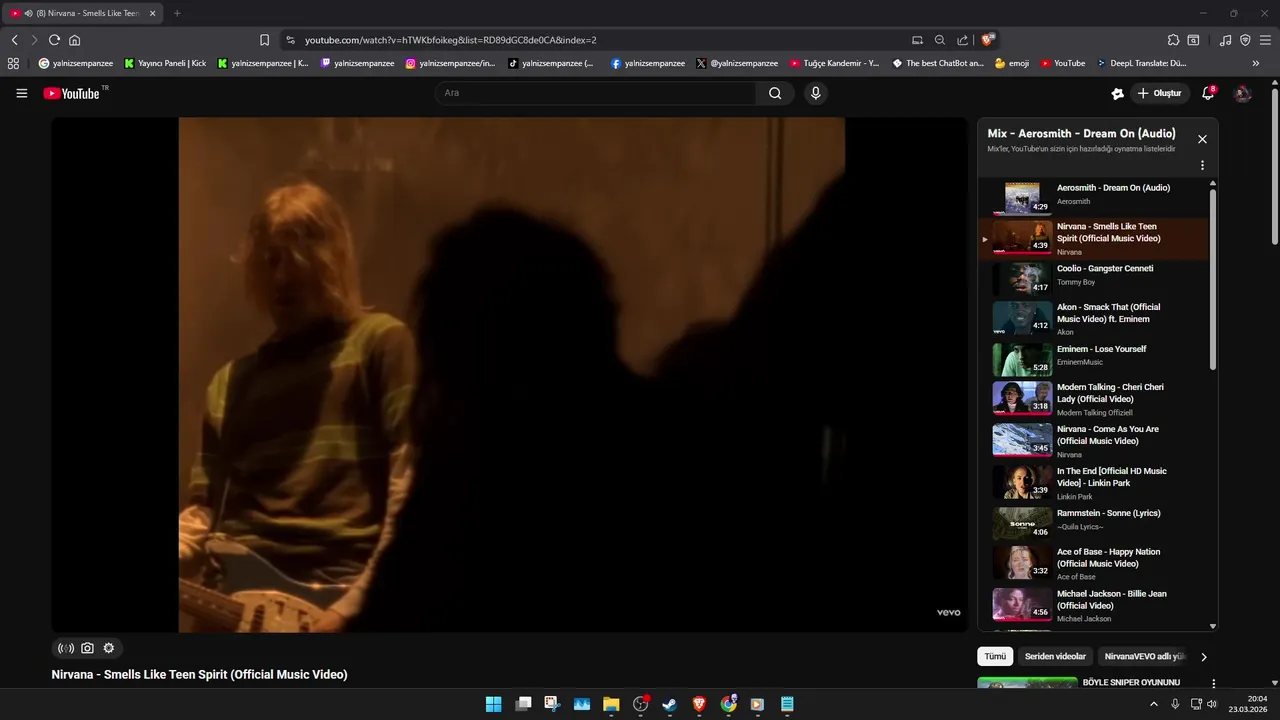Select Linkin Park In The End video
Screen dimensions: 1280x720
point(1093,483)
